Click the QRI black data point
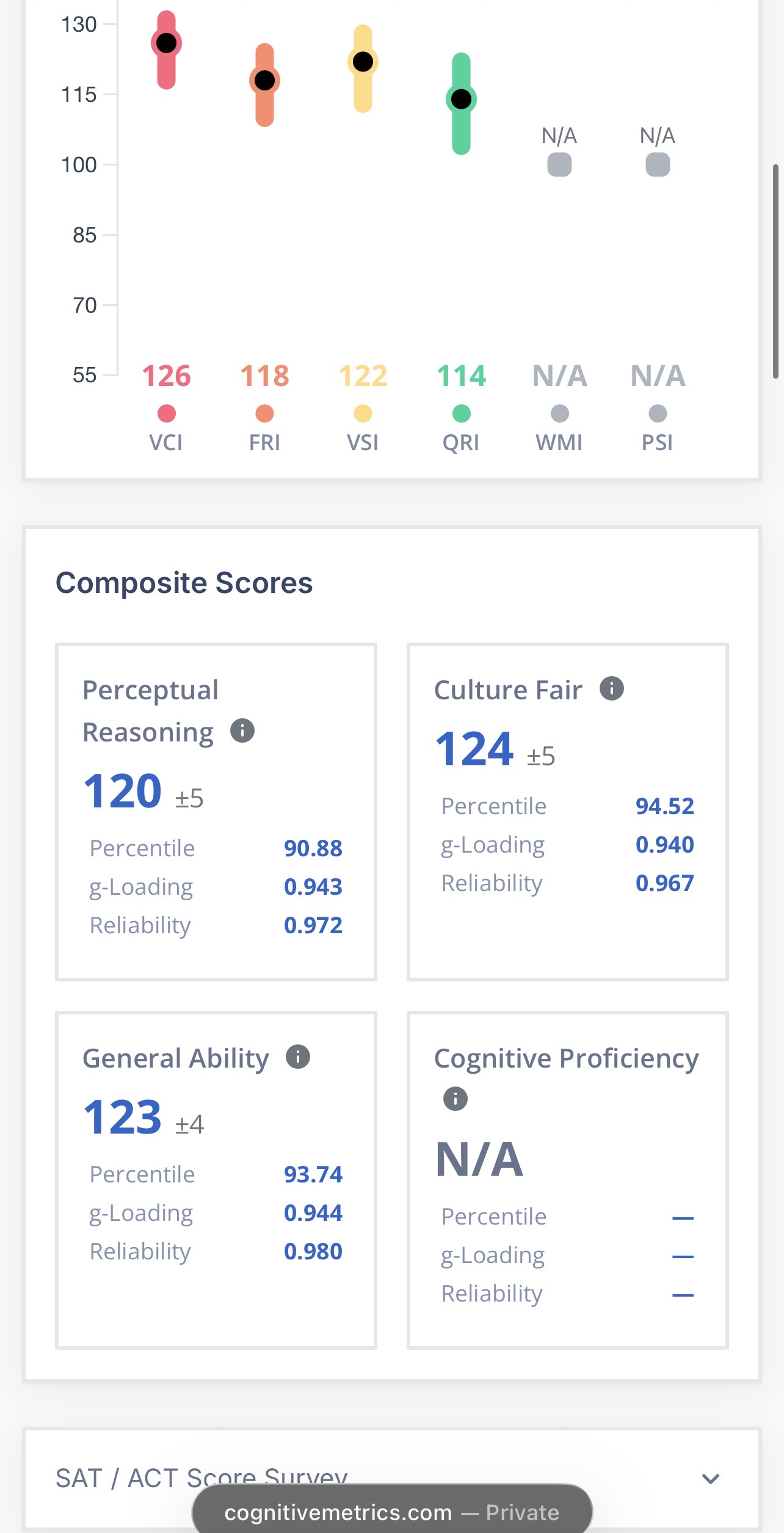The height and width of the screenshot is (1533, 784). tap(461, 99)
